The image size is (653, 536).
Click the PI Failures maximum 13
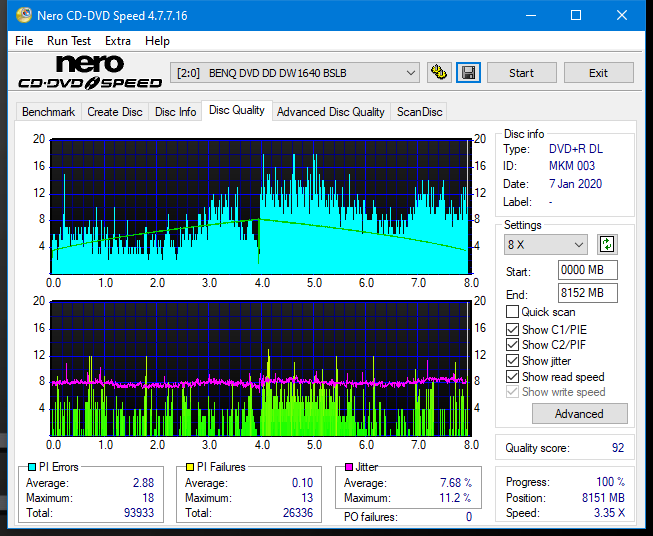coord(307,498)
